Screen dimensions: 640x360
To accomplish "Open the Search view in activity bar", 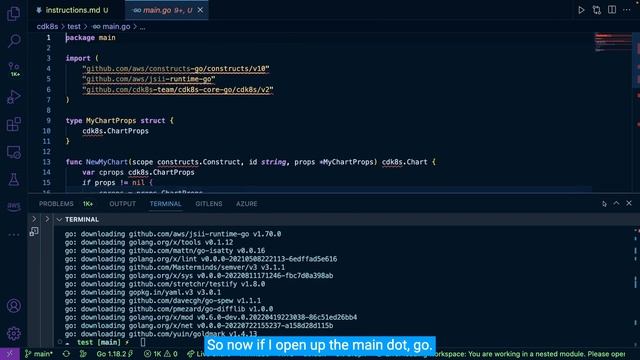I will pos(13,40).
